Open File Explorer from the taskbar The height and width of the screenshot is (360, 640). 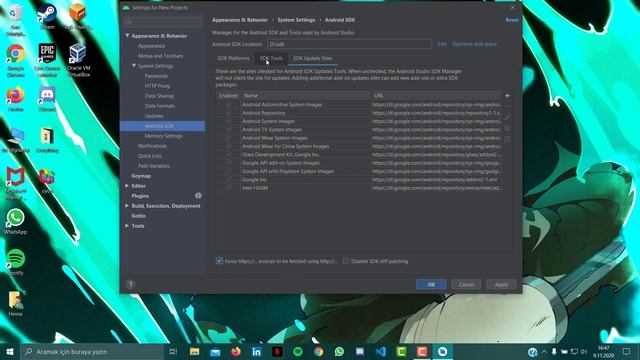point(194,351)
